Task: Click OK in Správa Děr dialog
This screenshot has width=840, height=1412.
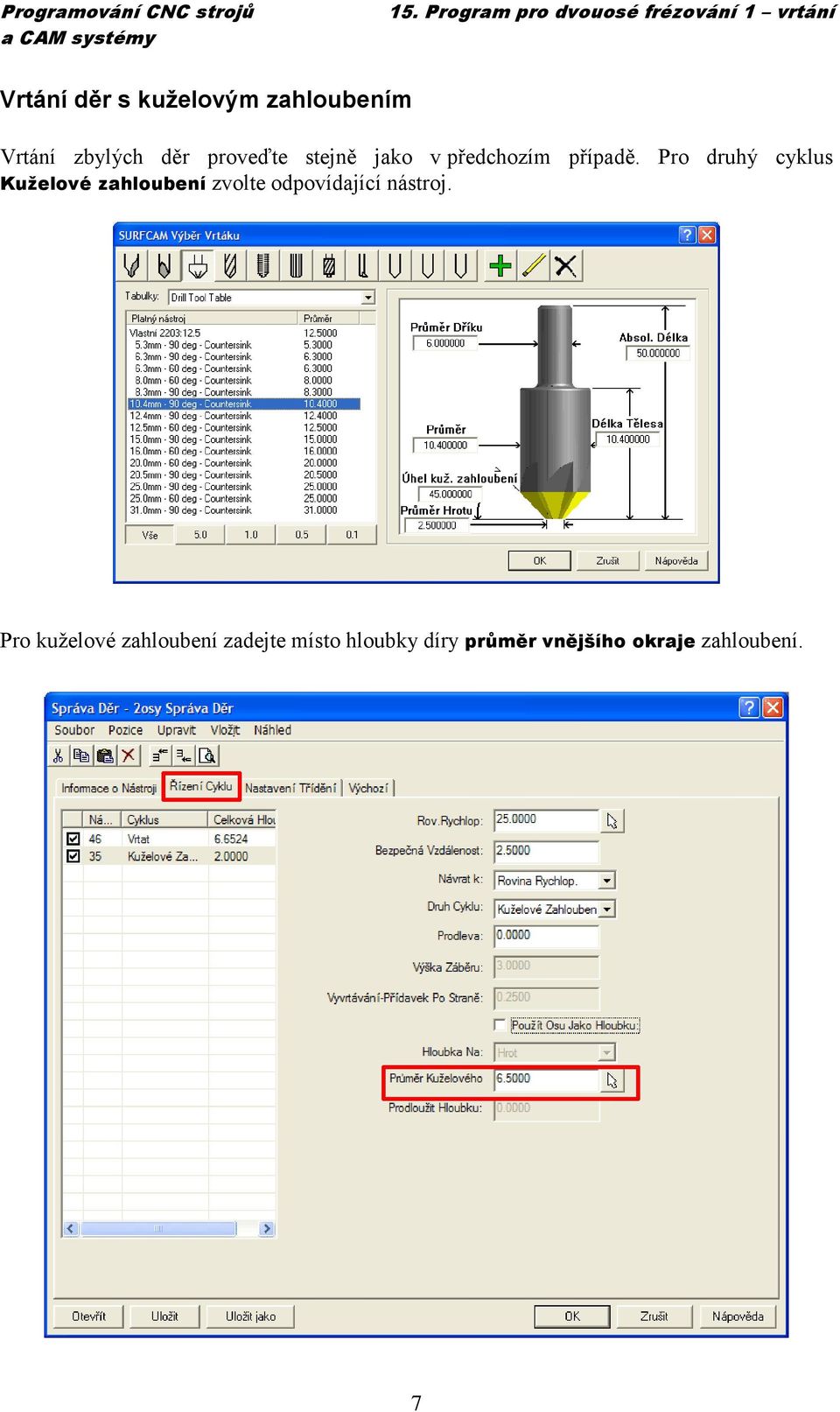Action: click(572, 1316)
